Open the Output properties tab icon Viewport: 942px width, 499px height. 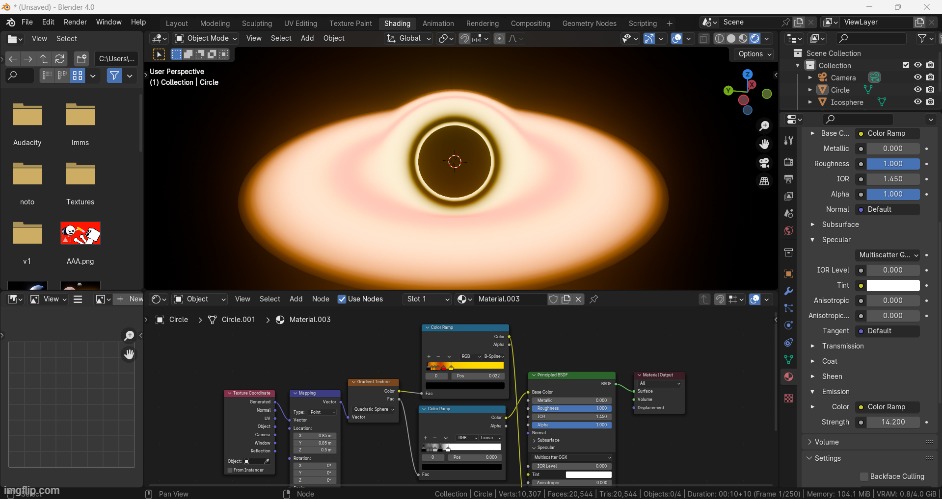point(789,179)
